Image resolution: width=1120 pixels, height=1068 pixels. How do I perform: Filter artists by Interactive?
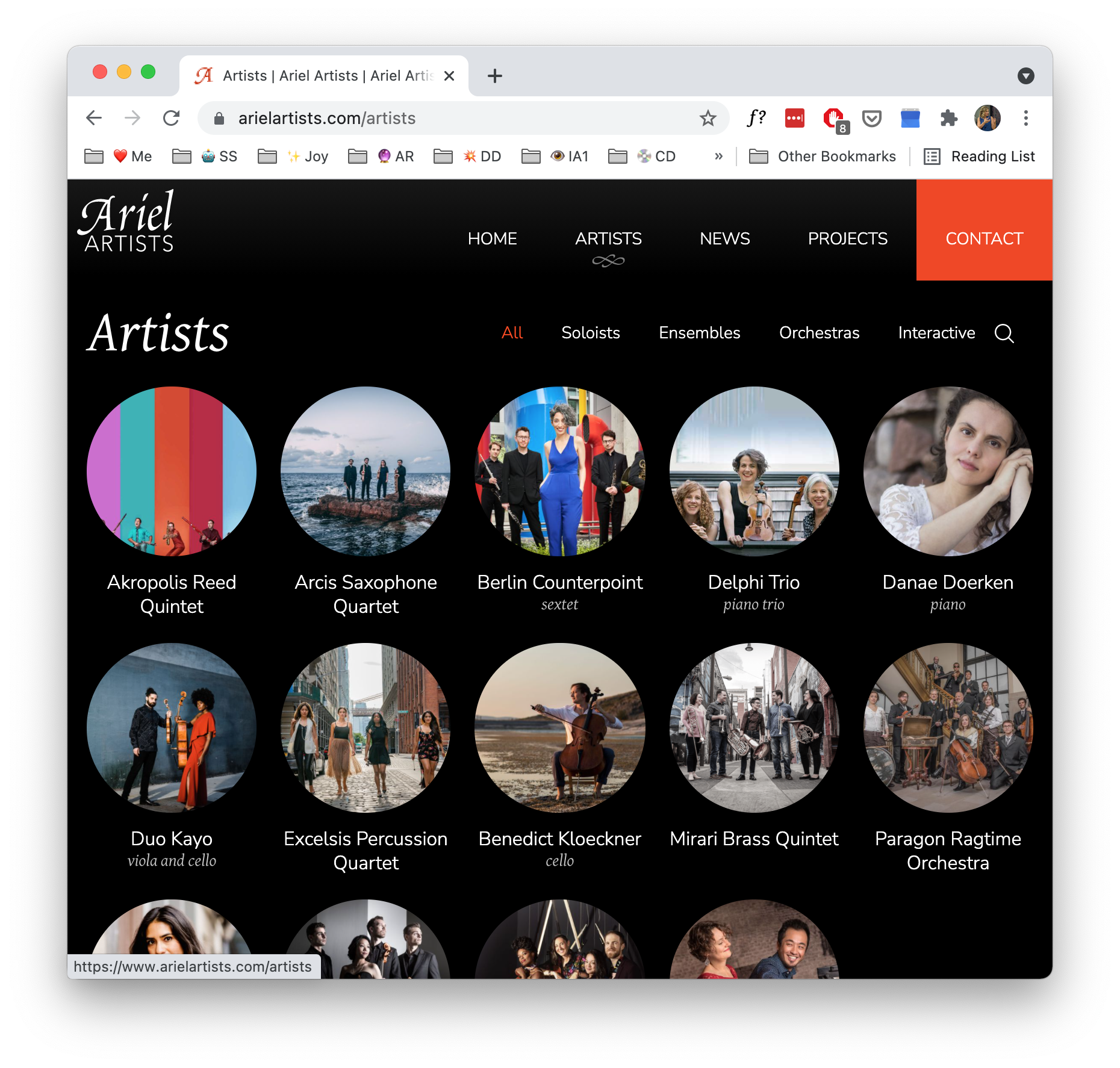coord(937,333)
